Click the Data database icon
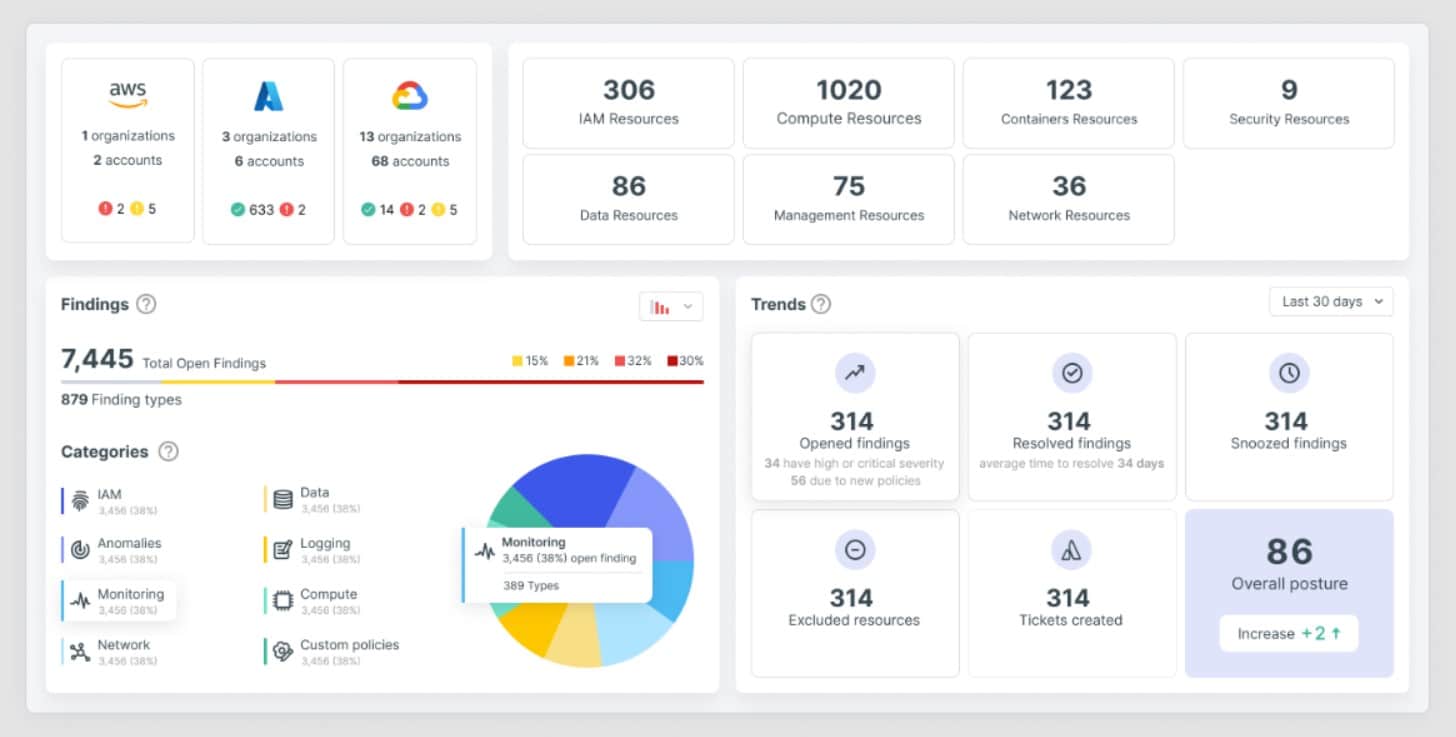 click(x=283, y=499)
